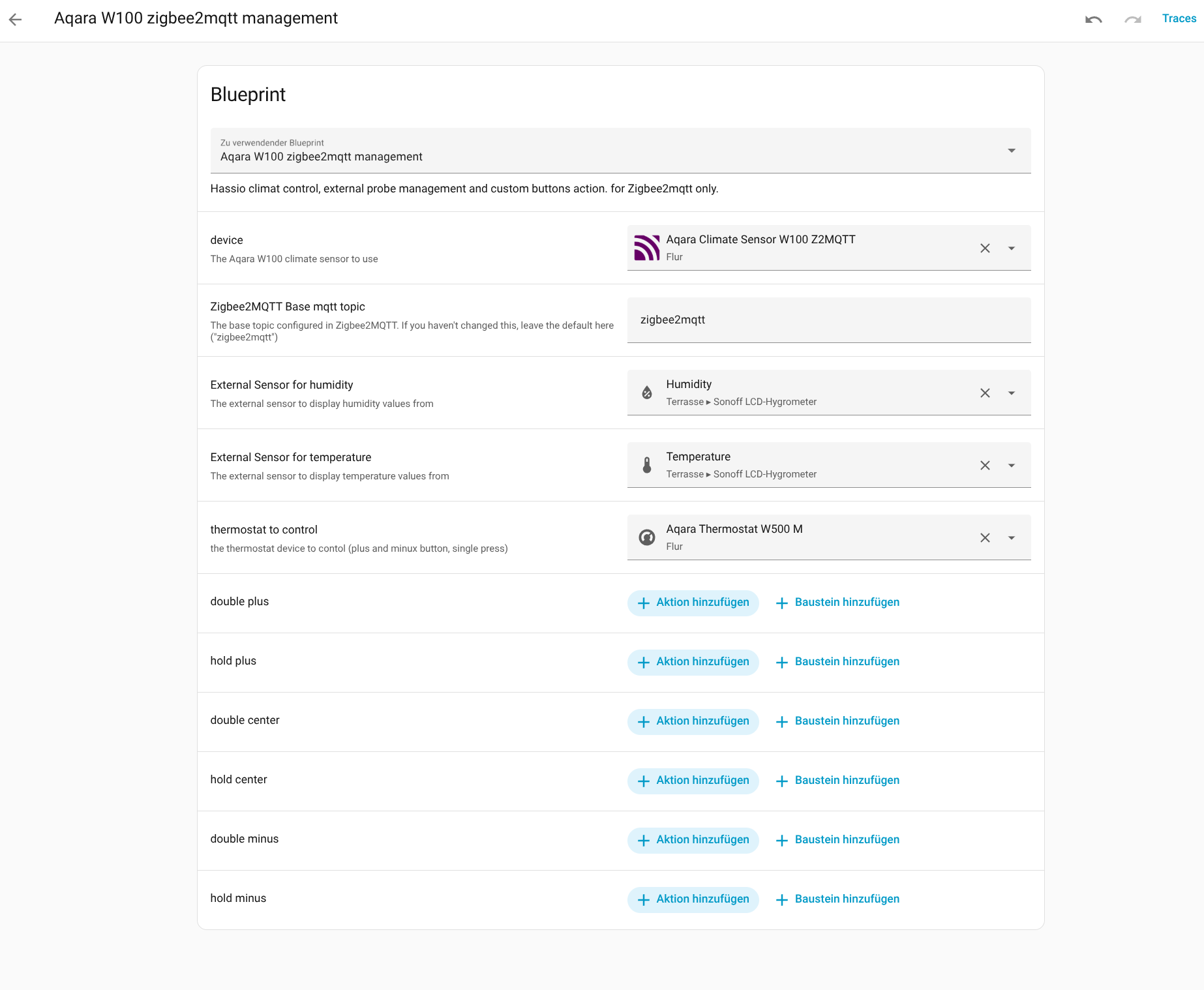Clear the external Humidity sensor selection
This screenshot has height=990, width=1204.
pos(985,393)
